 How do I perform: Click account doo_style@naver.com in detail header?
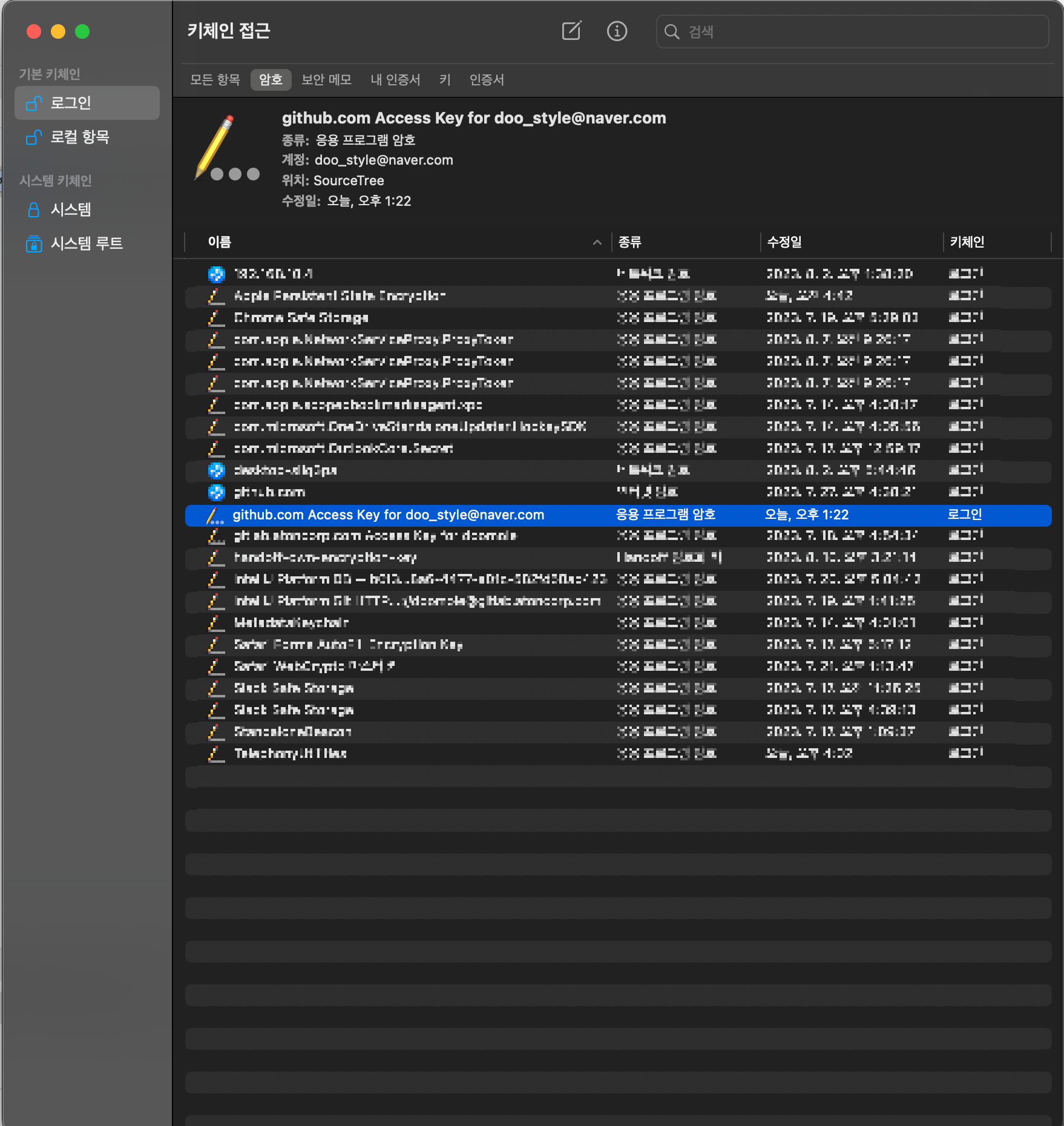tap(384, 160)
